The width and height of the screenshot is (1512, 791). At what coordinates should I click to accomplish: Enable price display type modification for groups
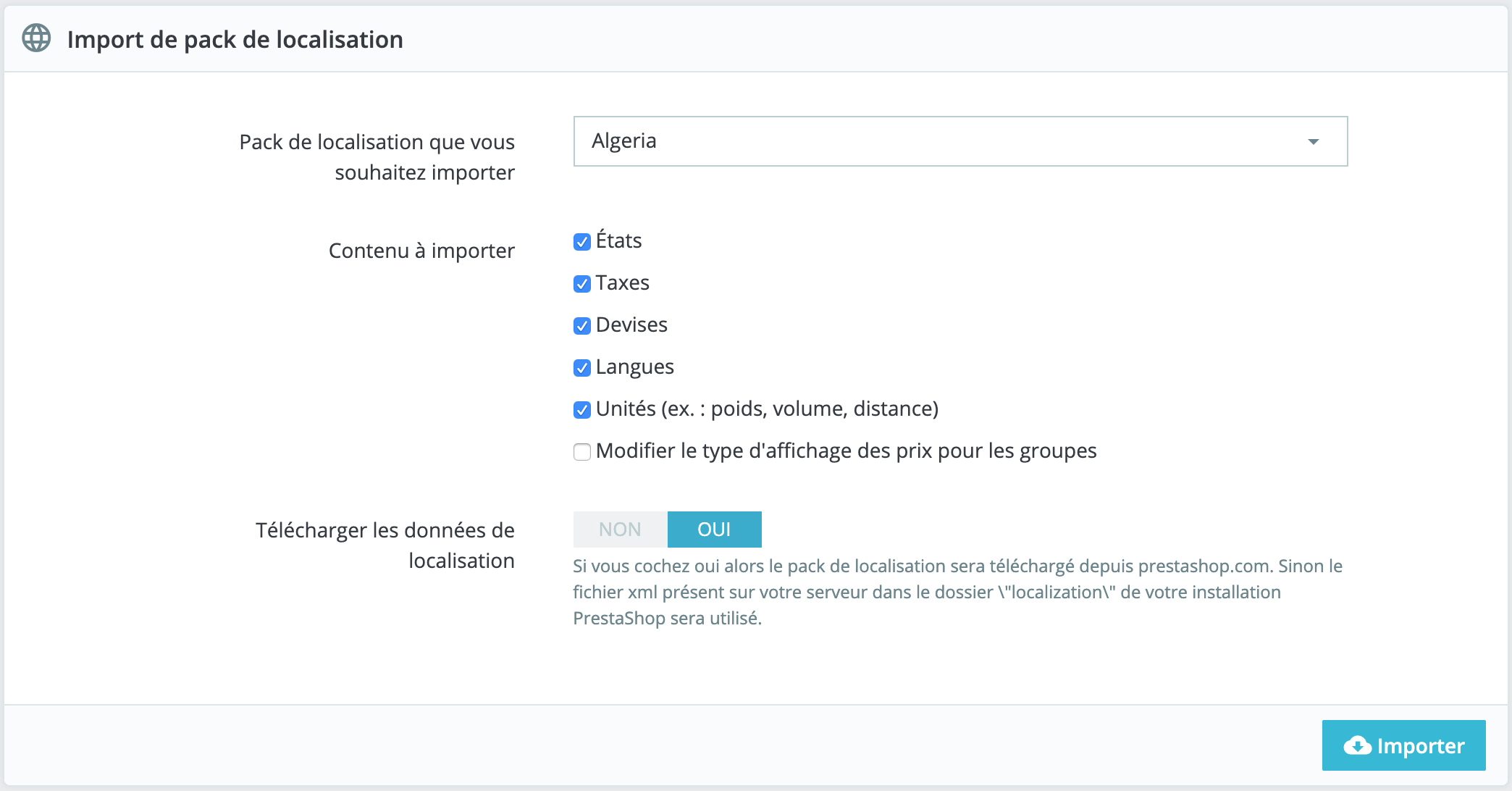(x=582, y=452)
